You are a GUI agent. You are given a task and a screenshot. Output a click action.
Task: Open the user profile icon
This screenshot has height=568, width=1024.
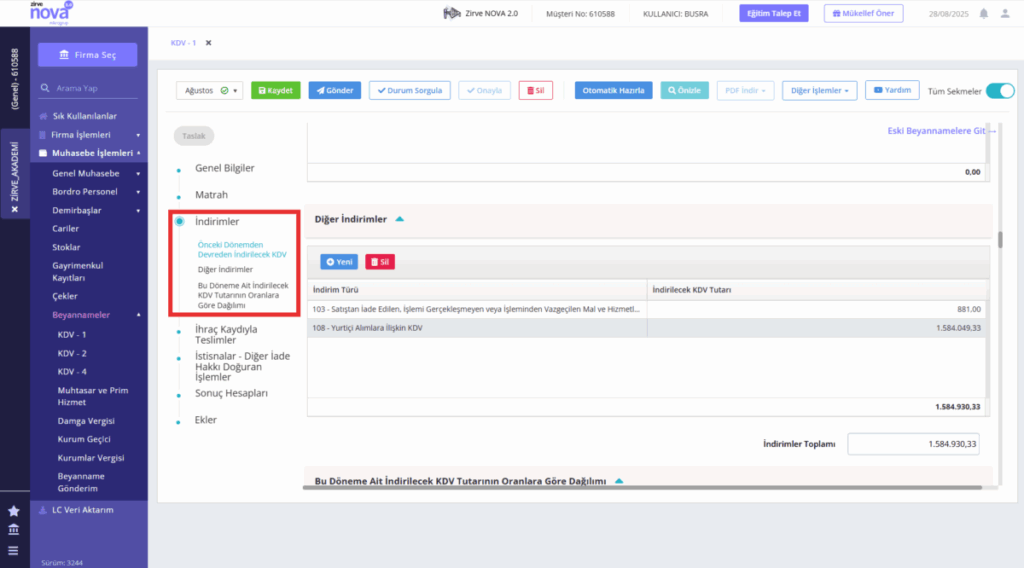pos(1005,14)
